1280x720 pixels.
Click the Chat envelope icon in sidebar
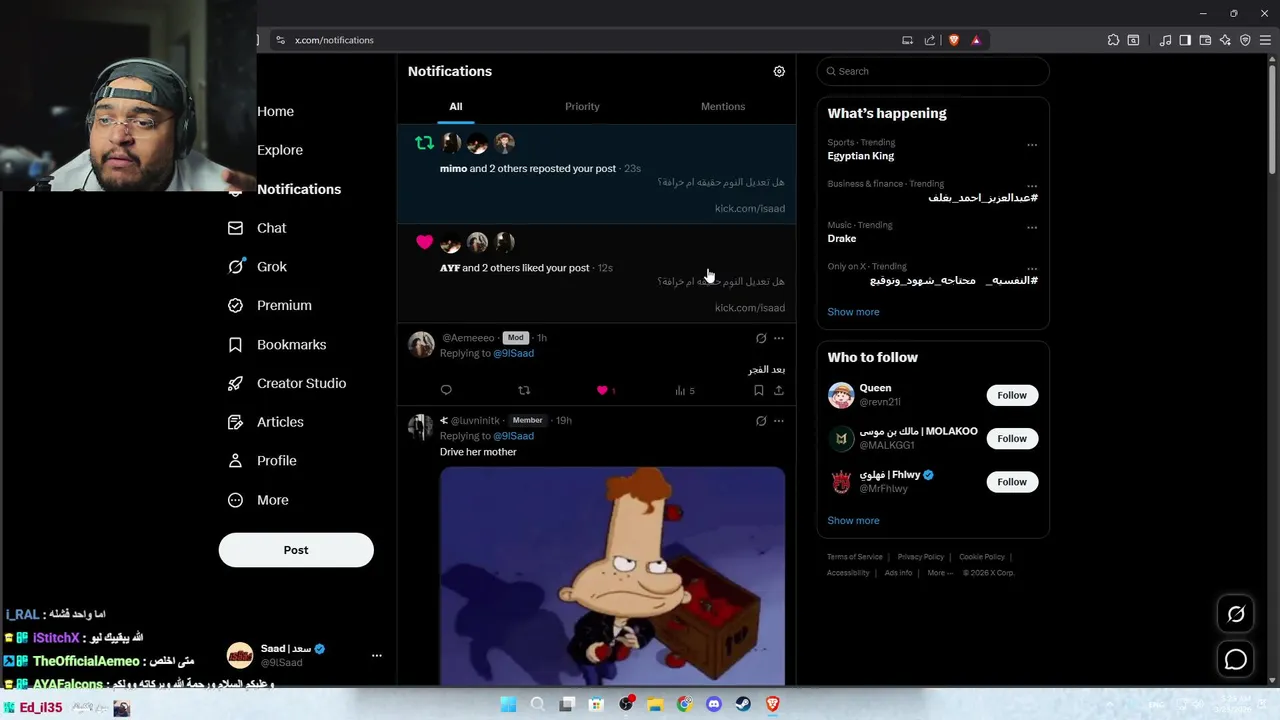tap(235, 228)
